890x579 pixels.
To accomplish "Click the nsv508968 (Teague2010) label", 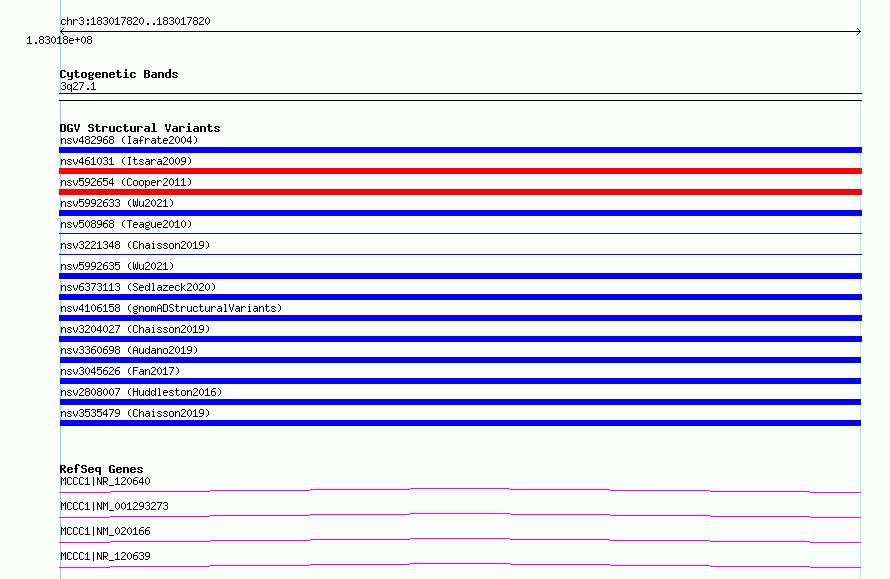I will pos(126,224).
